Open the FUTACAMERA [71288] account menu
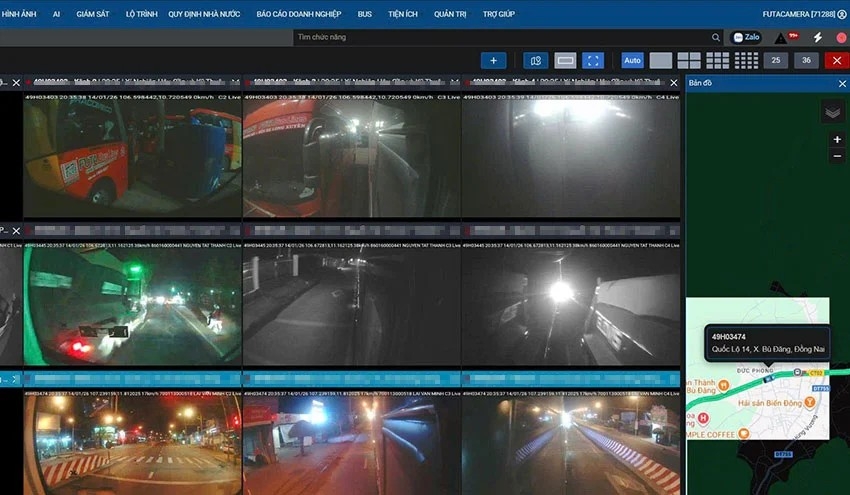 [799, 14]
